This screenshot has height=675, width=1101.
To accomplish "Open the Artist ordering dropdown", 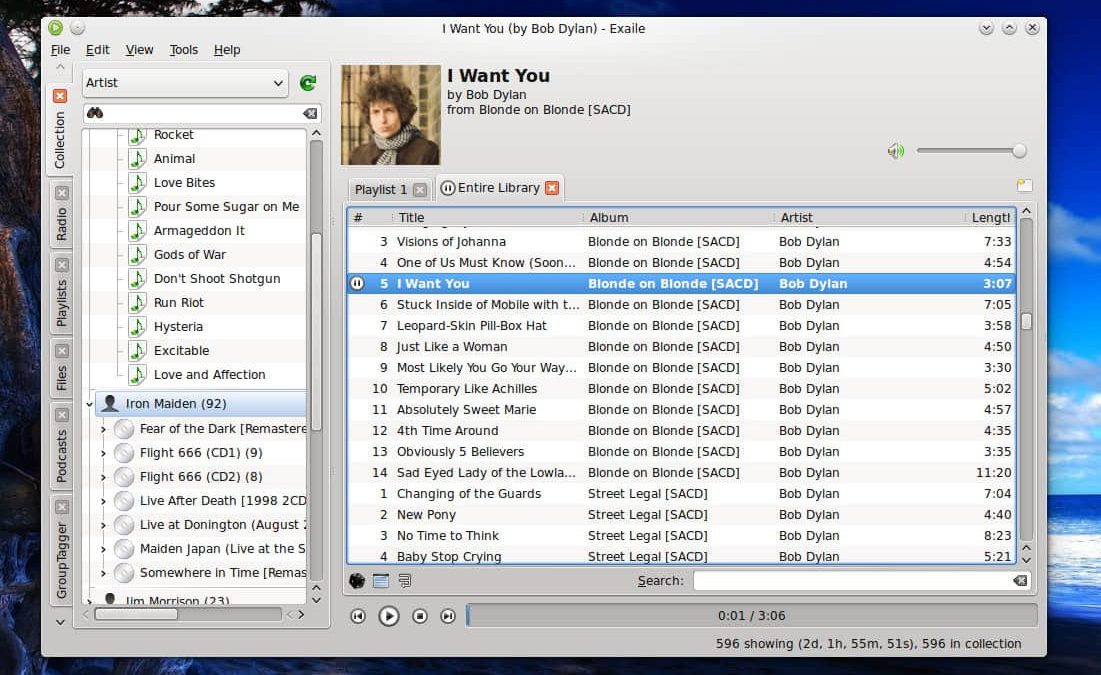I will [185, 83].
